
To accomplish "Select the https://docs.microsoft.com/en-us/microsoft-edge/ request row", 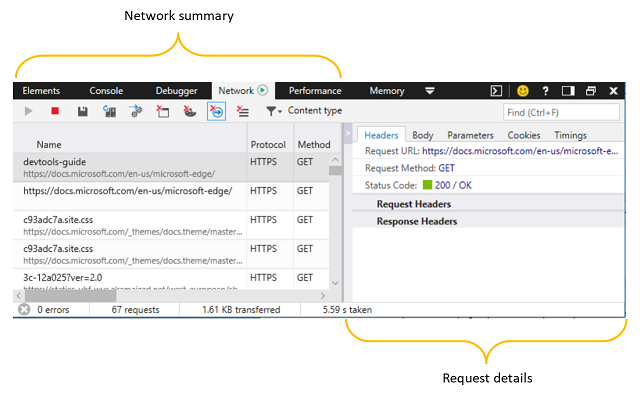I will point(171,196).
